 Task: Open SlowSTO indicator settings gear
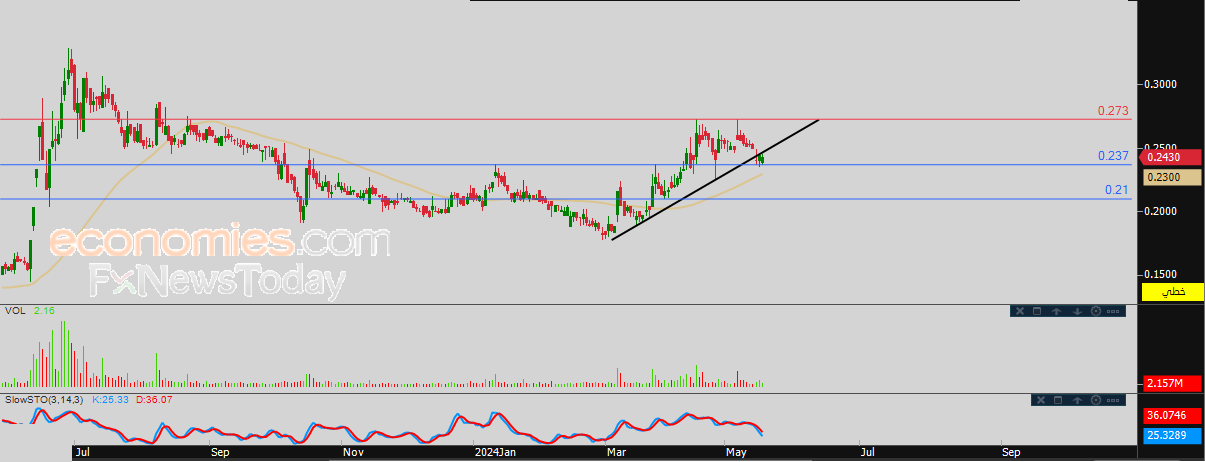1096,400
